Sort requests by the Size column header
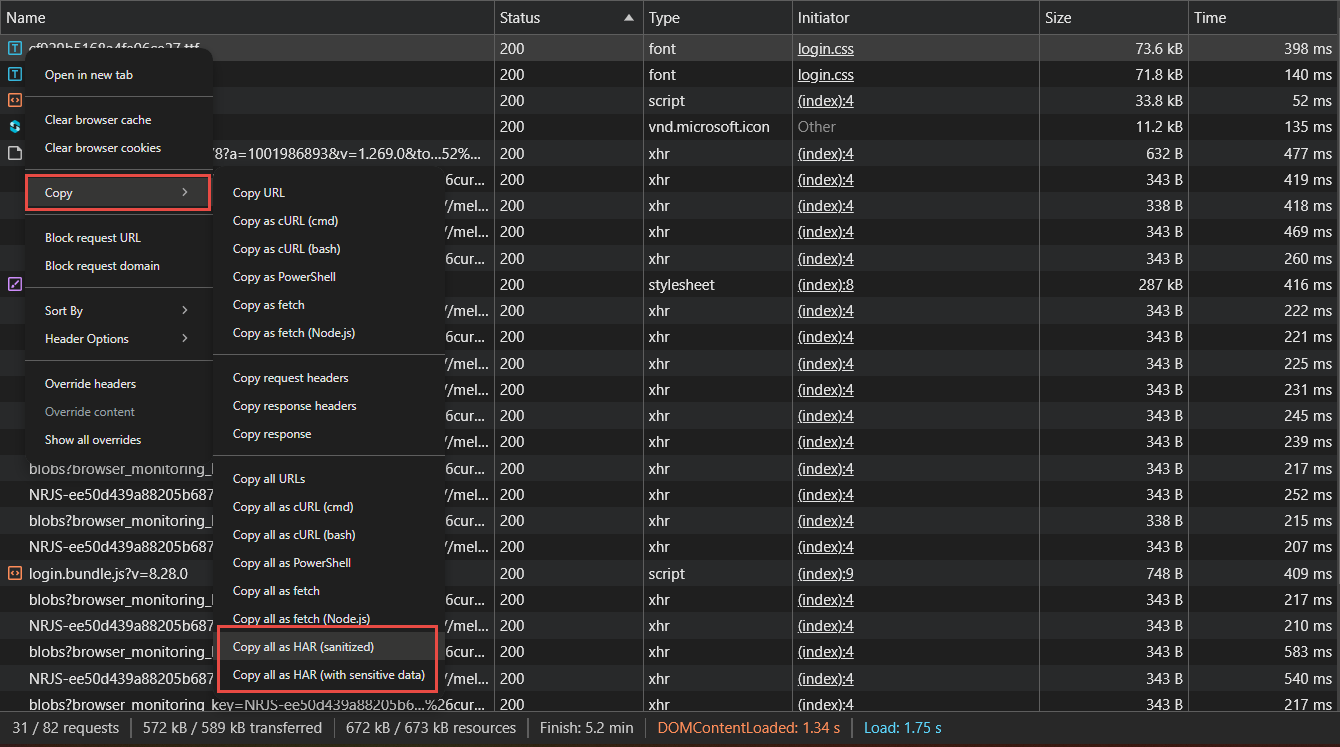The image size is (1340, 747). (1058, 18)
